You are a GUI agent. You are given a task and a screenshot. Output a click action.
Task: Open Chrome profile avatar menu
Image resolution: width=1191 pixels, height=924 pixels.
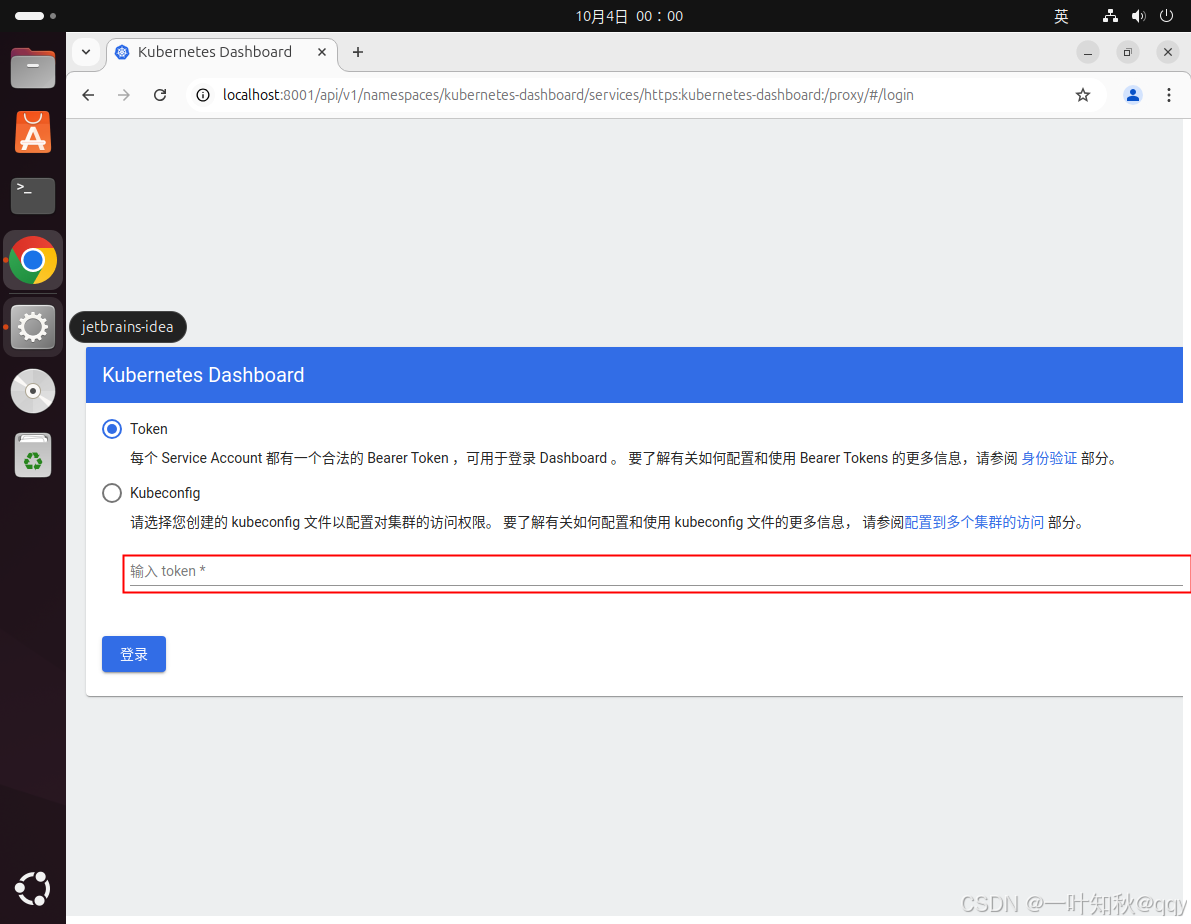click(1133, 95)
